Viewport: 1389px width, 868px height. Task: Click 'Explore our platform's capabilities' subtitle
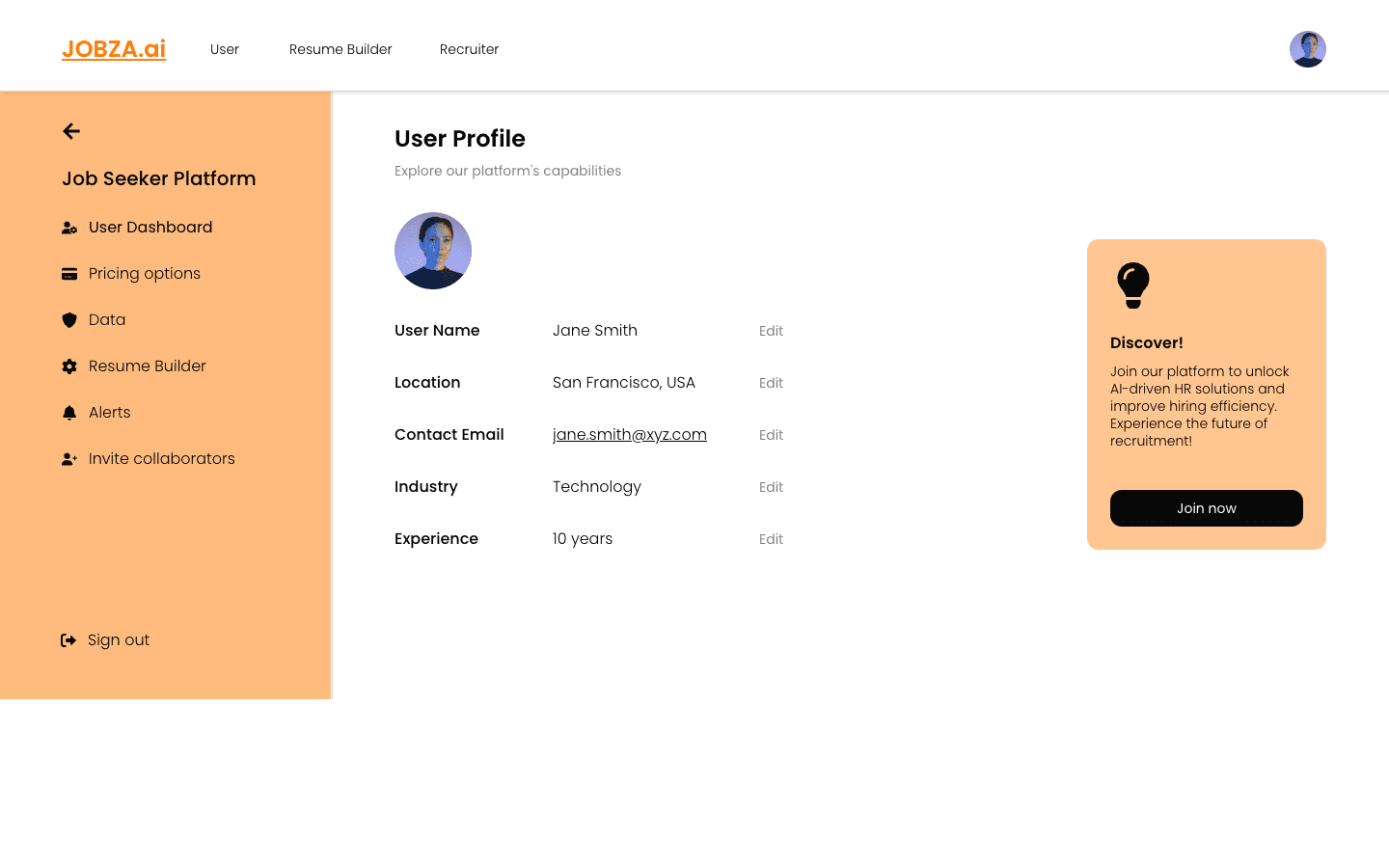[508, 171]
